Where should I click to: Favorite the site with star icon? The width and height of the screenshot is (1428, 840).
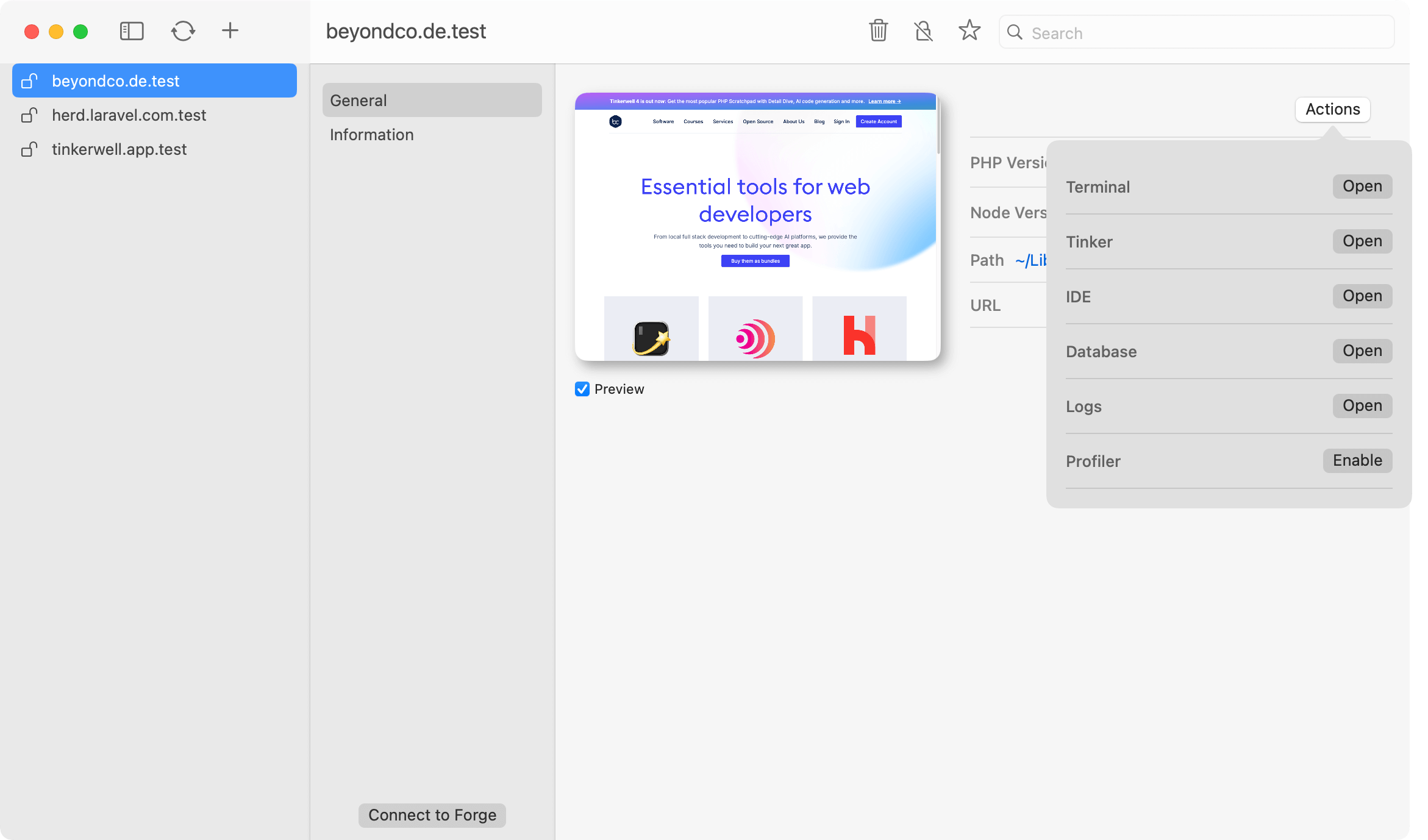pyautogui.click(x=969, y=30)
